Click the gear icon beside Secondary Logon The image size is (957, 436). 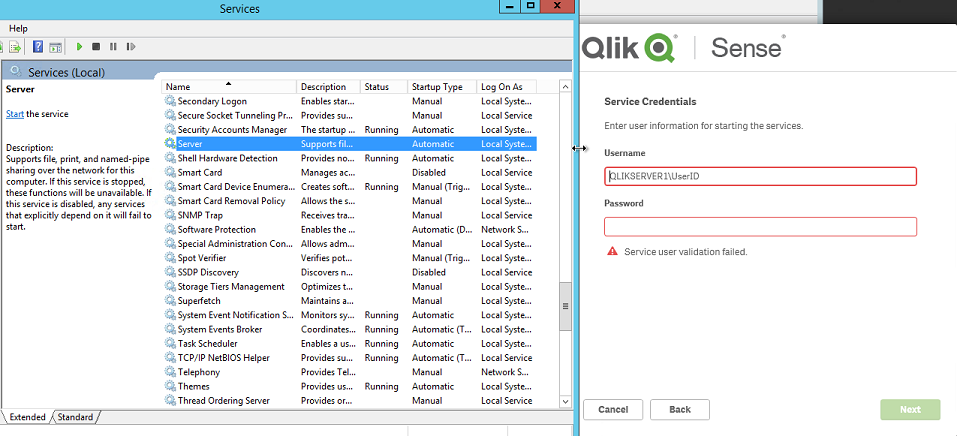click(x=170, y=101)
